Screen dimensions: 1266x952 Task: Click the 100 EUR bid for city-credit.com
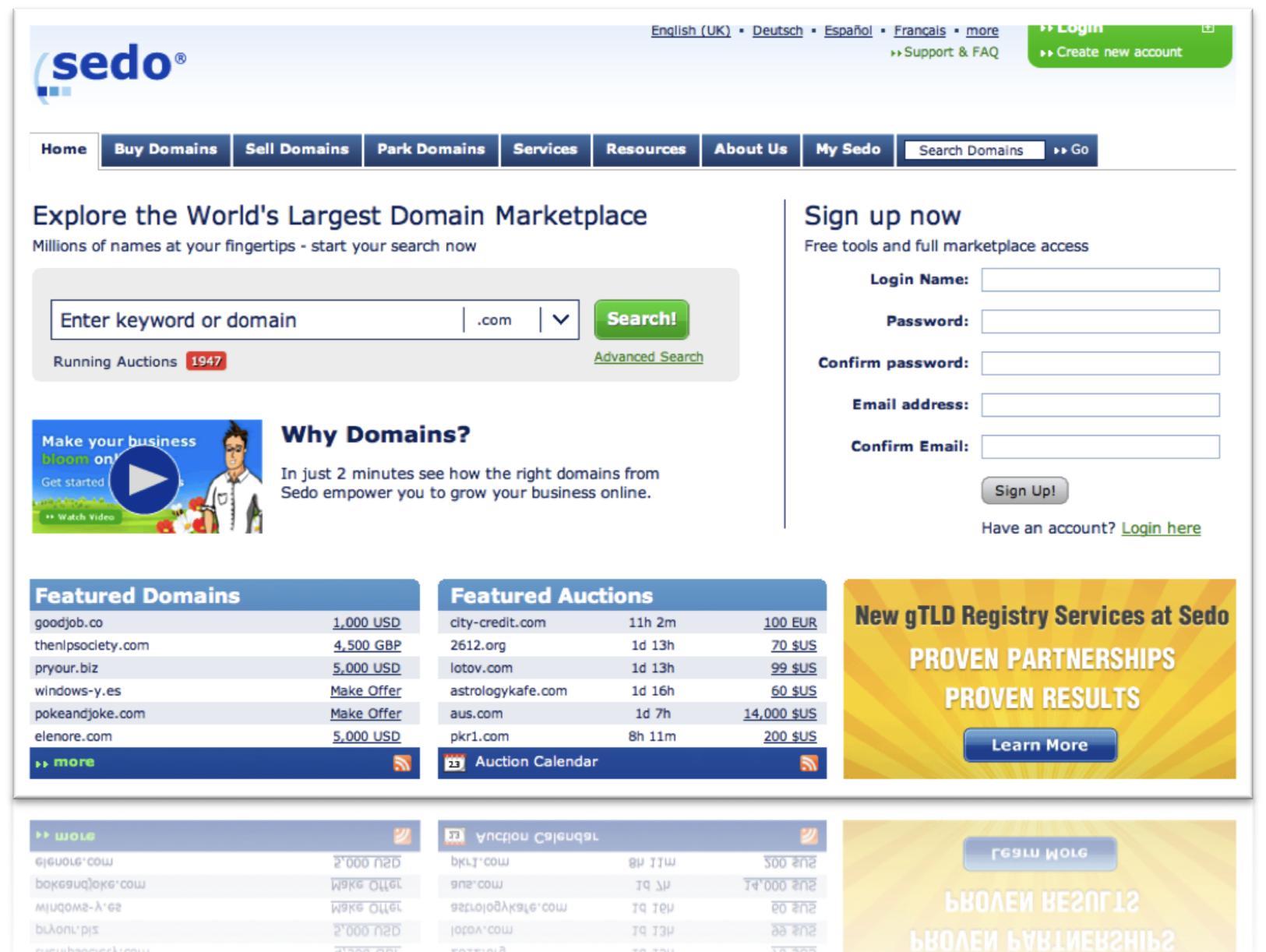(790, 622)
